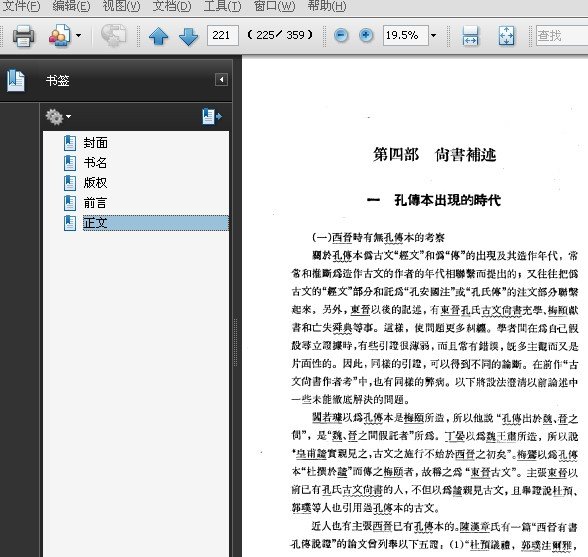The image size is (588, 557).
Task: Select the 前言 bookmark
Action: [x=96, y=203]
